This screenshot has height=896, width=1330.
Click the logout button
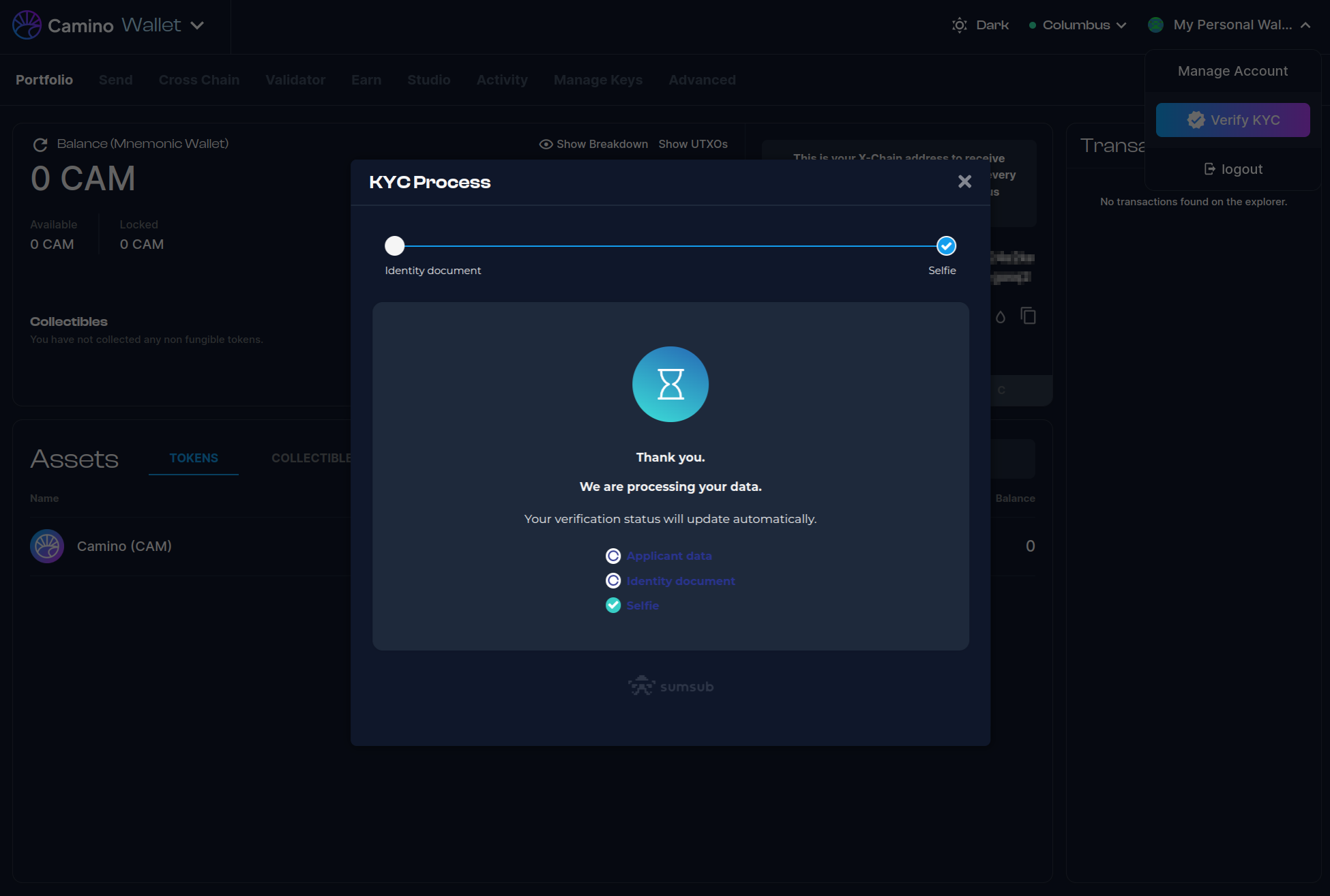click(1232, 169)
